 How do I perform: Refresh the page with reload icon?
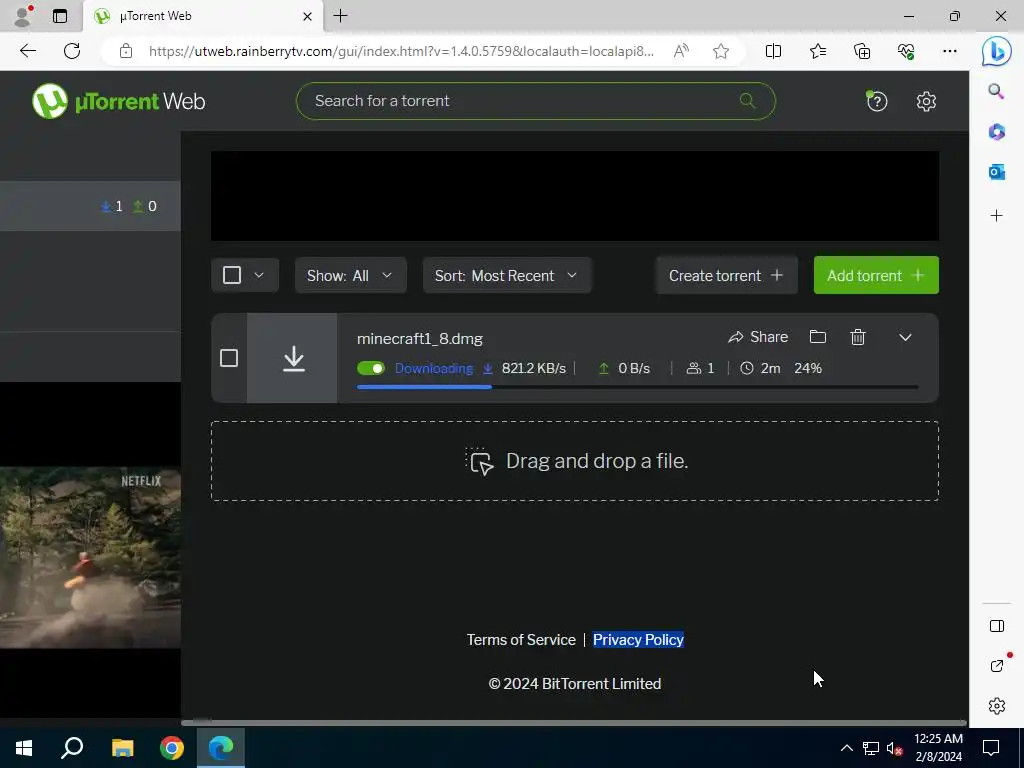pyautogui.click(x=72, y=51)
